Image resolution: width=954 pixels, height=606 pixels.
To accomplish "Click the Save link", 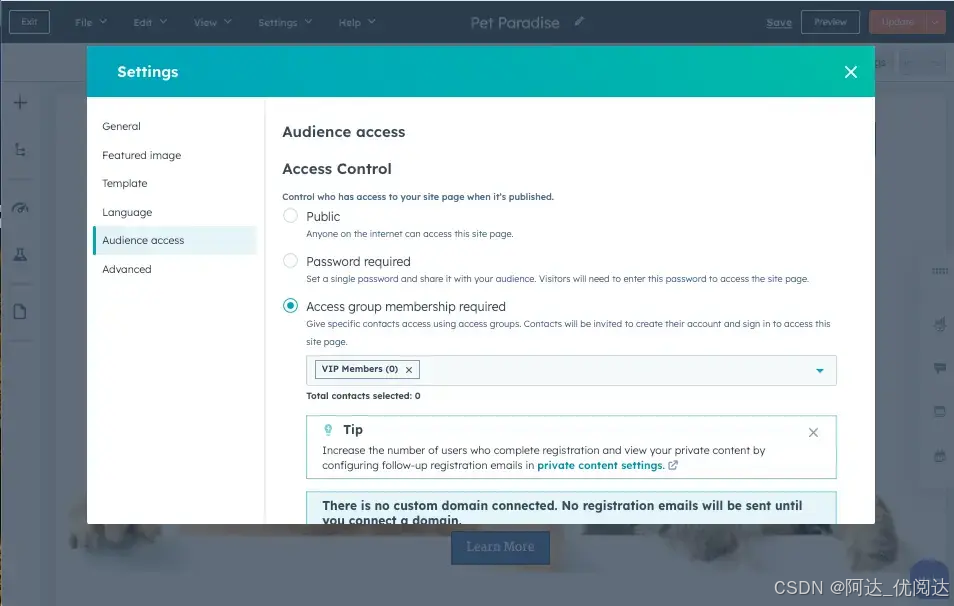I will (x=779, y=23).
